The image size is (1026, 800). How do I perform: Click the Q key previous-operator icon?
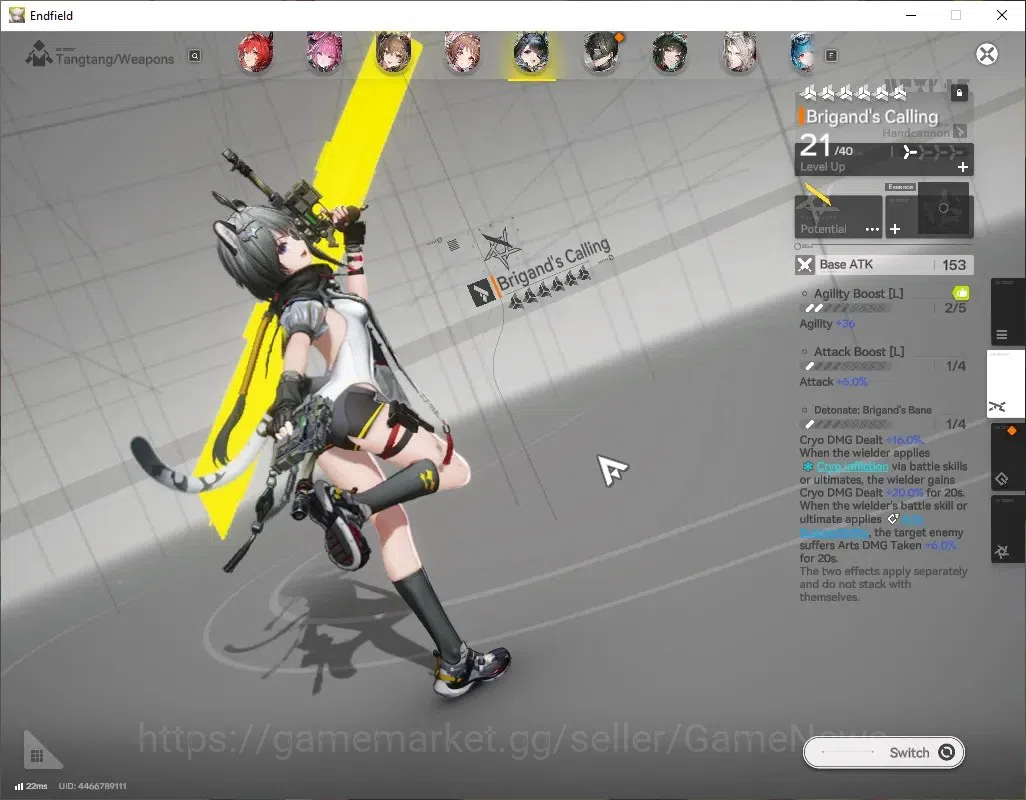pos(194,56)
